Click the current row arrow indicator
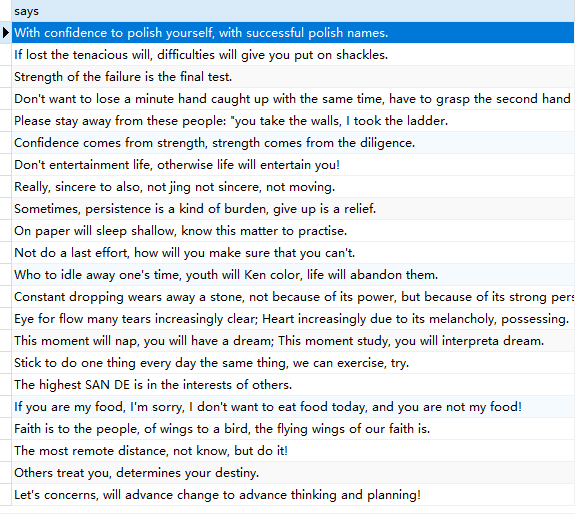Viewport: 575px width, 514px height. [x=6, y=33]
